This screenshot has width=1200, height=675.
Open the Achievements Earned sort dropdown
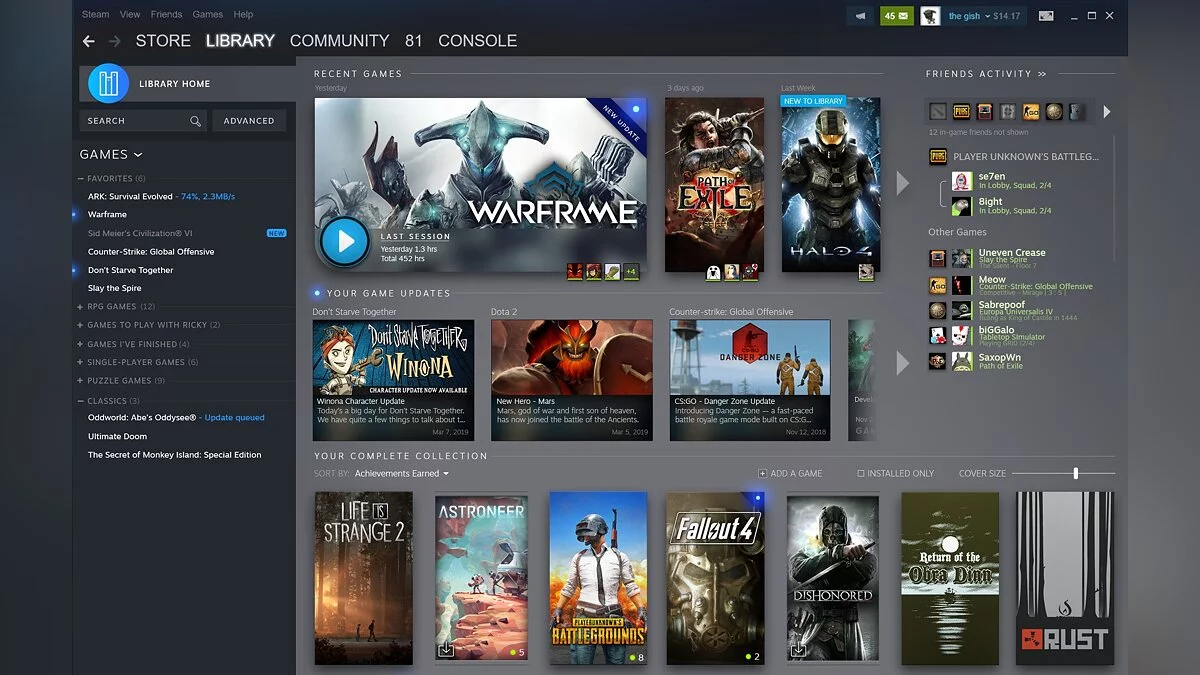(x=402, y=473)
